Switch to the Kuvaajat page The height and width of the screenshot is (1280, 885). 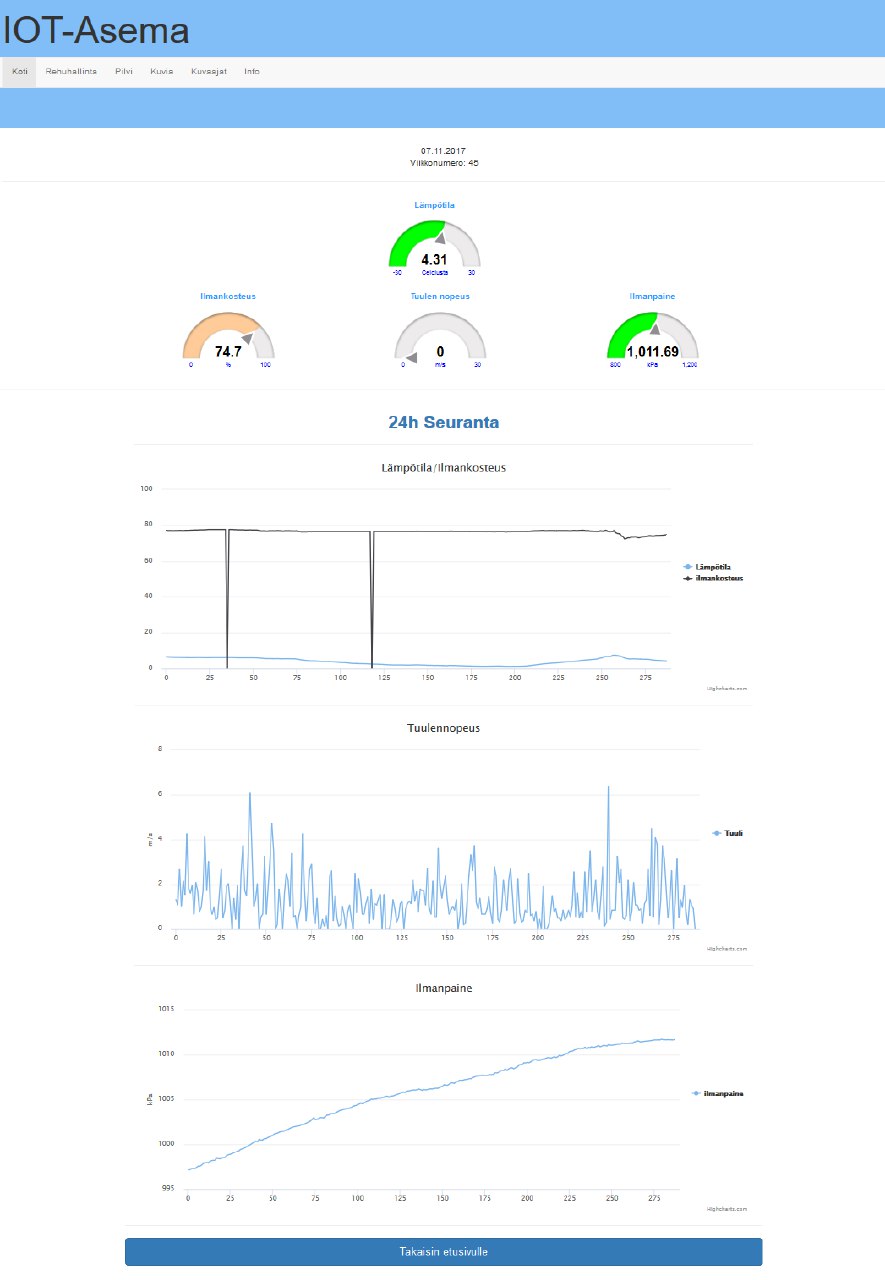(x=209, y=72)
